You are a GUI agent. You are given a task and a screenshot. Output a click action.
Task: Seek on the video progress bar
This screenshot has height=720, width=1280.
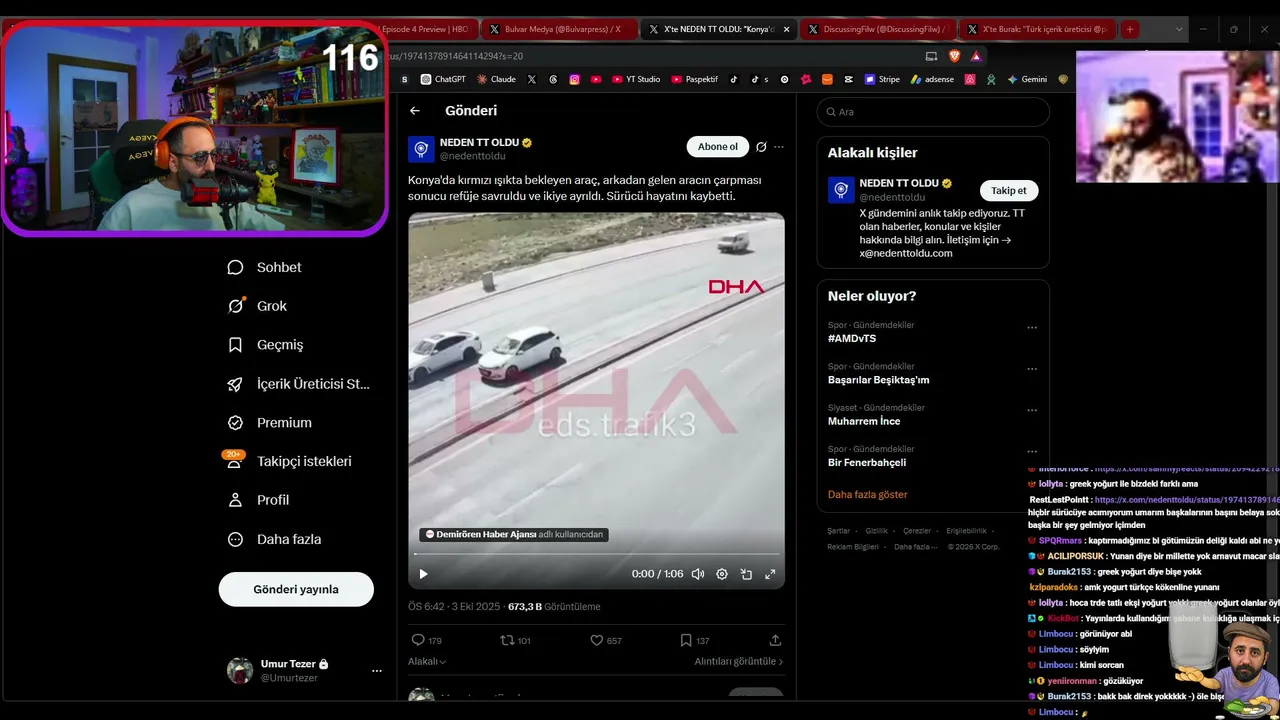pos(597,553)
